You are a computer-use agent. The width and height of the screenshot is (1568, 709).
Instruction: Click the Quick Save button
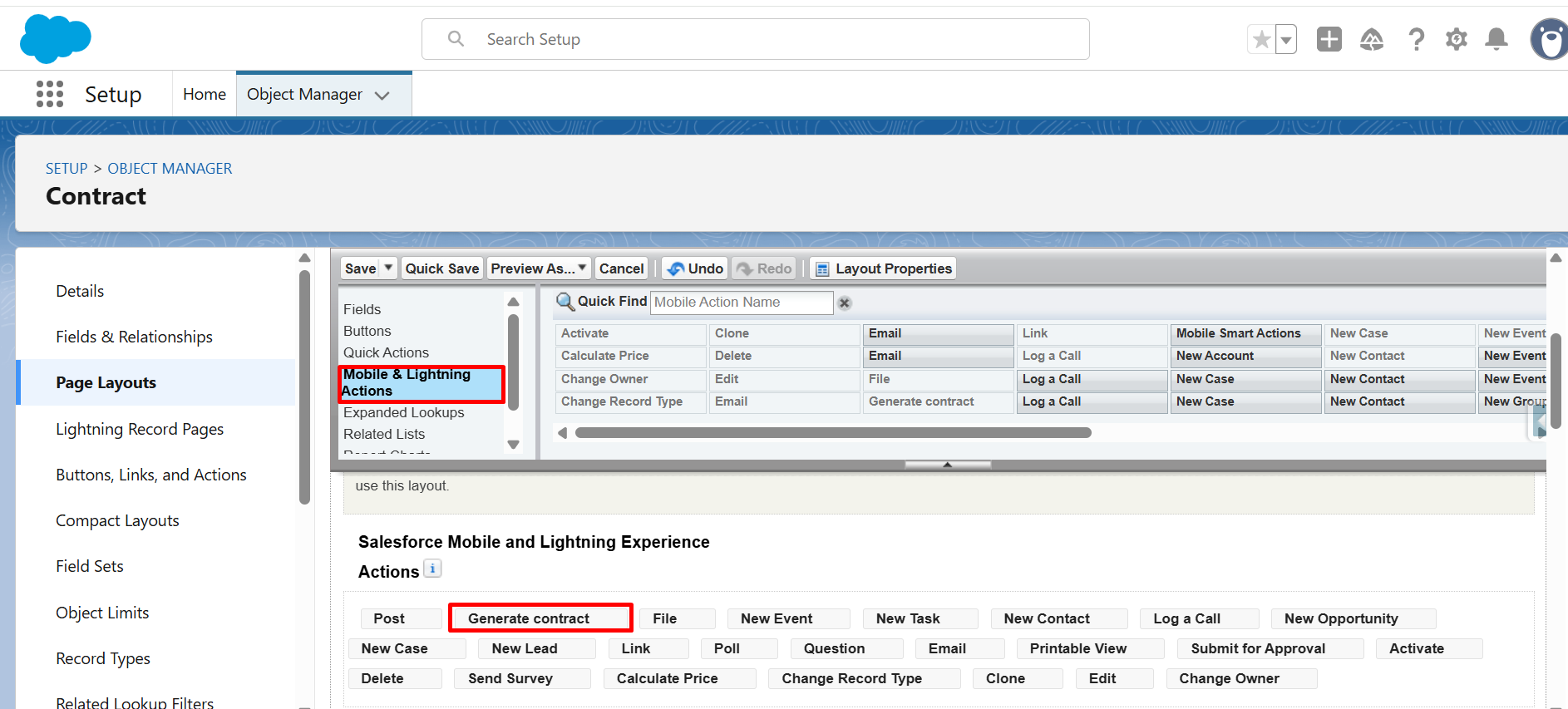click(x=441, y=268)
